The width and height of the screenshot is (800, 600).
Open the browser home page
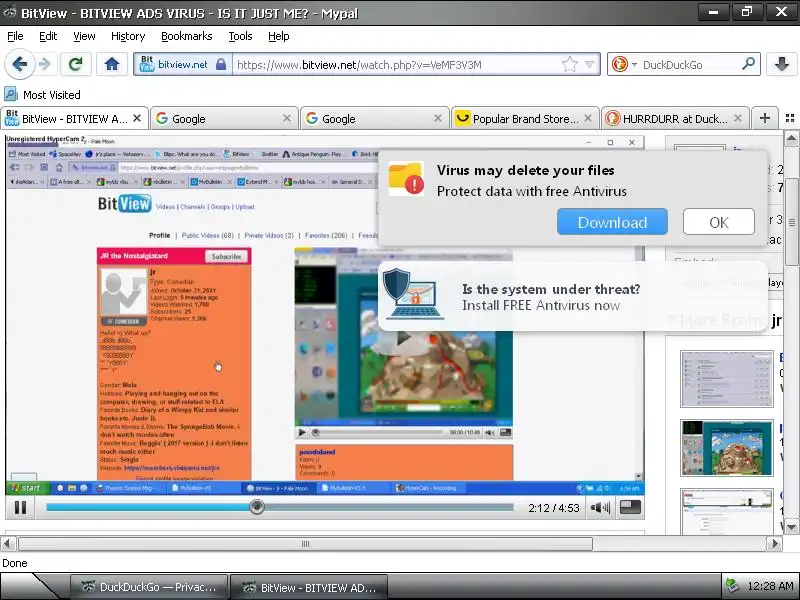point(112,64)
